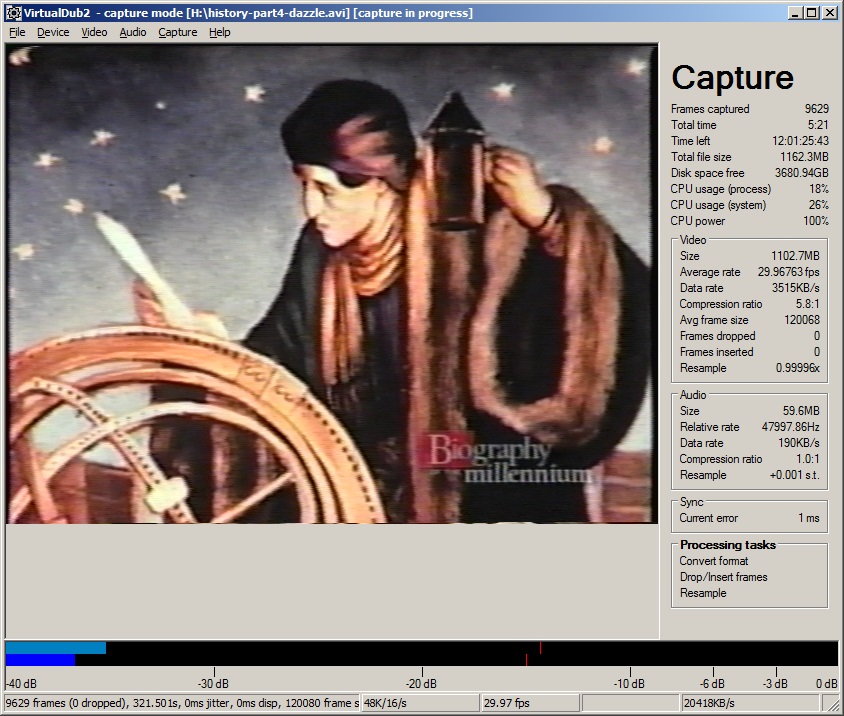Click the CPU usage (system) label
Image resolution: width=844 pixels, height=716 pixels.
coord(718,205)
